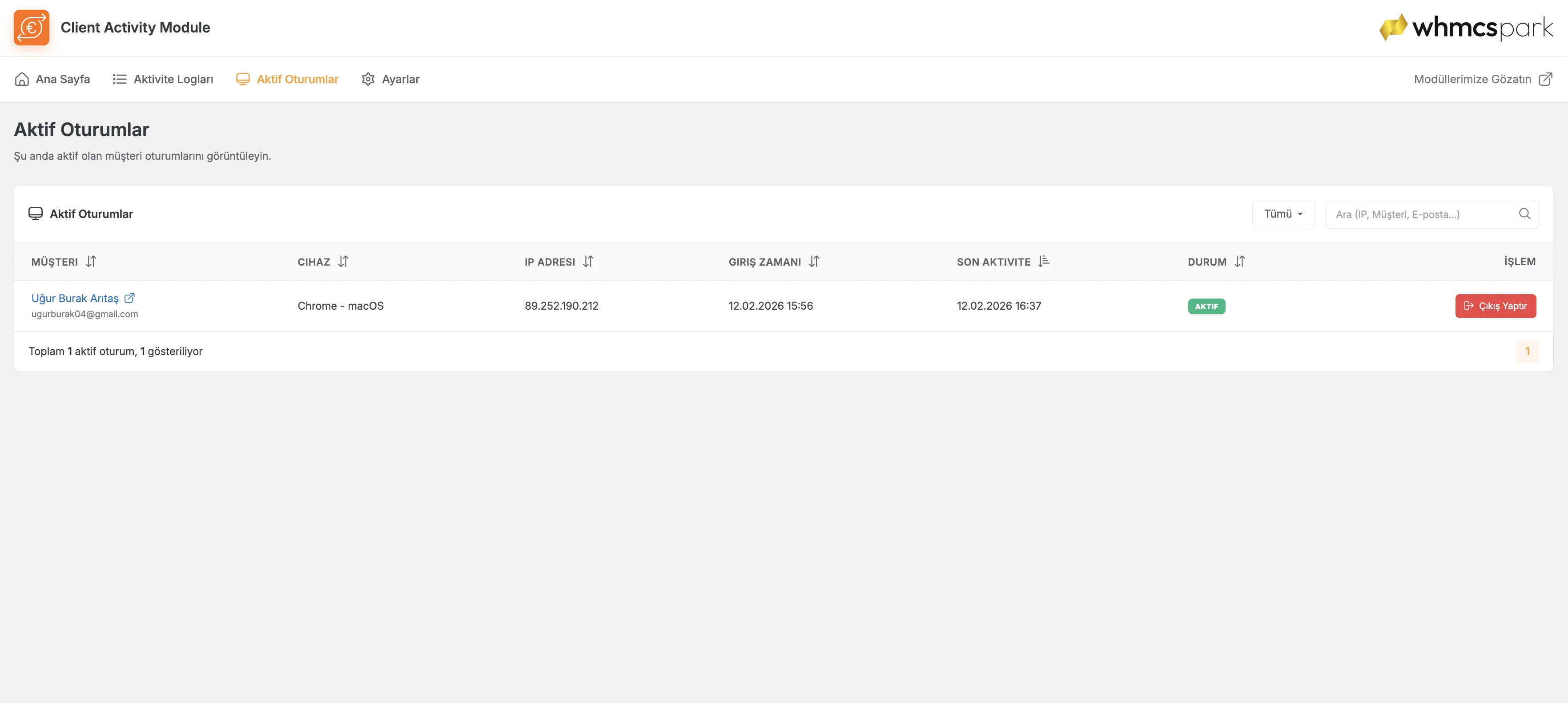The height and width of the screenshot is (703, 1568).
Task: Click the MÜŞTERI column header text
Action: click(x=54, y=262)
